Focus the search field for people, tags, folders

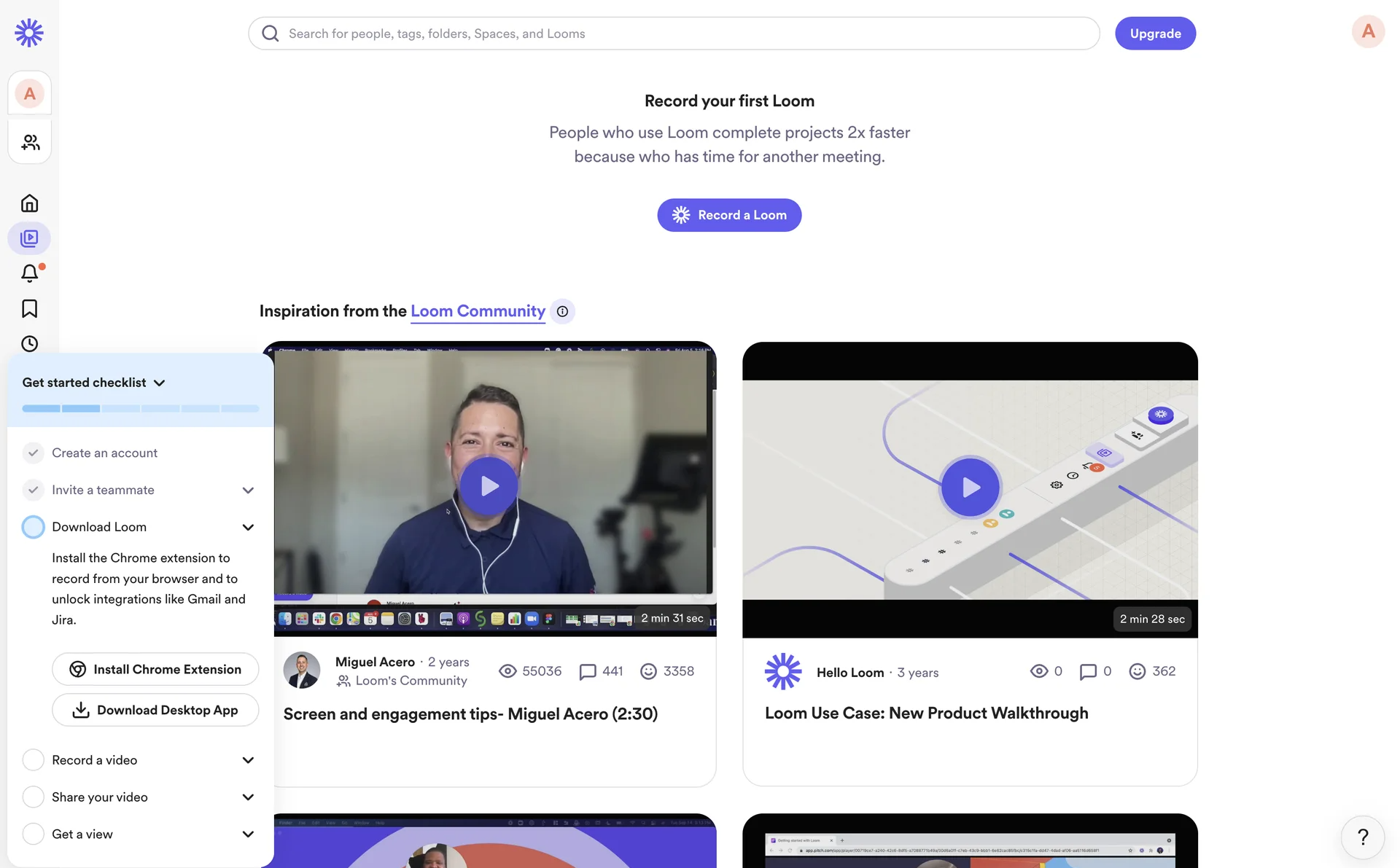pos(674,34)
